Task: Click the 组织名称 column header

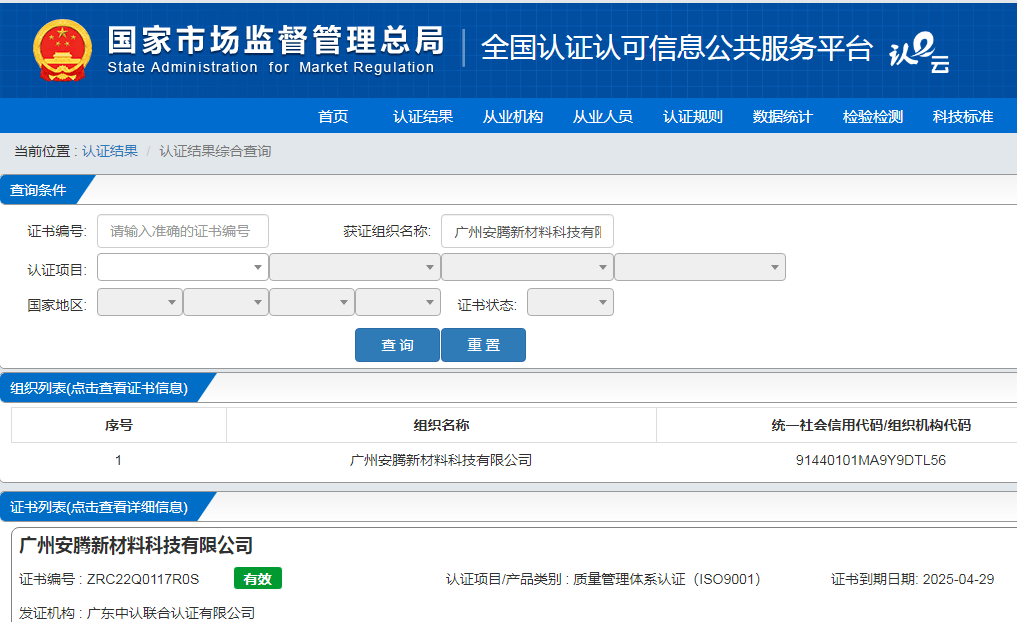Action: click(x=441, y=425)
